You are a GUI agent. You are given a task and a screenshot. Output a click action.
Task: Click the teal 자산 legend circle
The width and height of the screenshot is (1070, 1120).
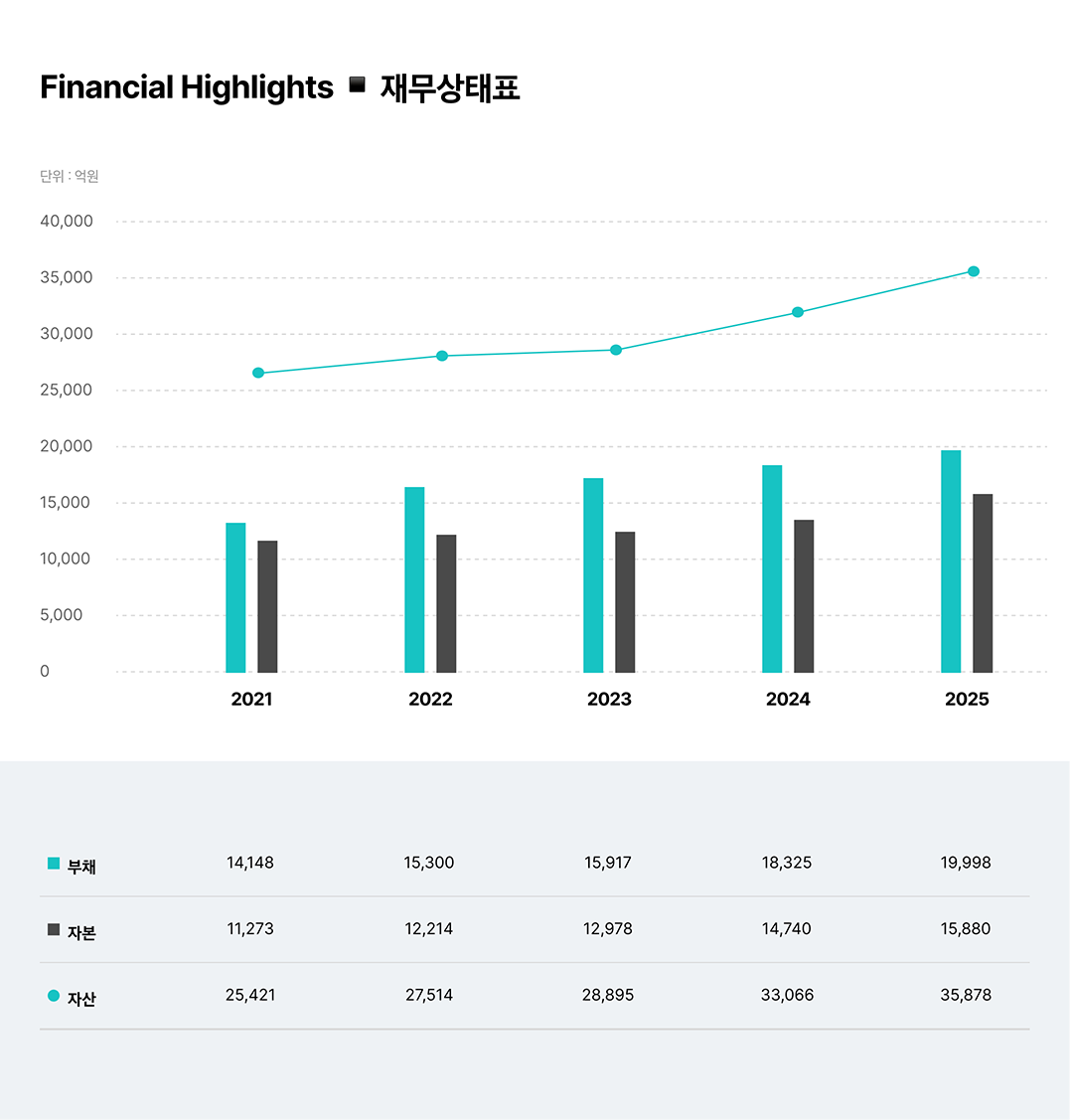54,996
